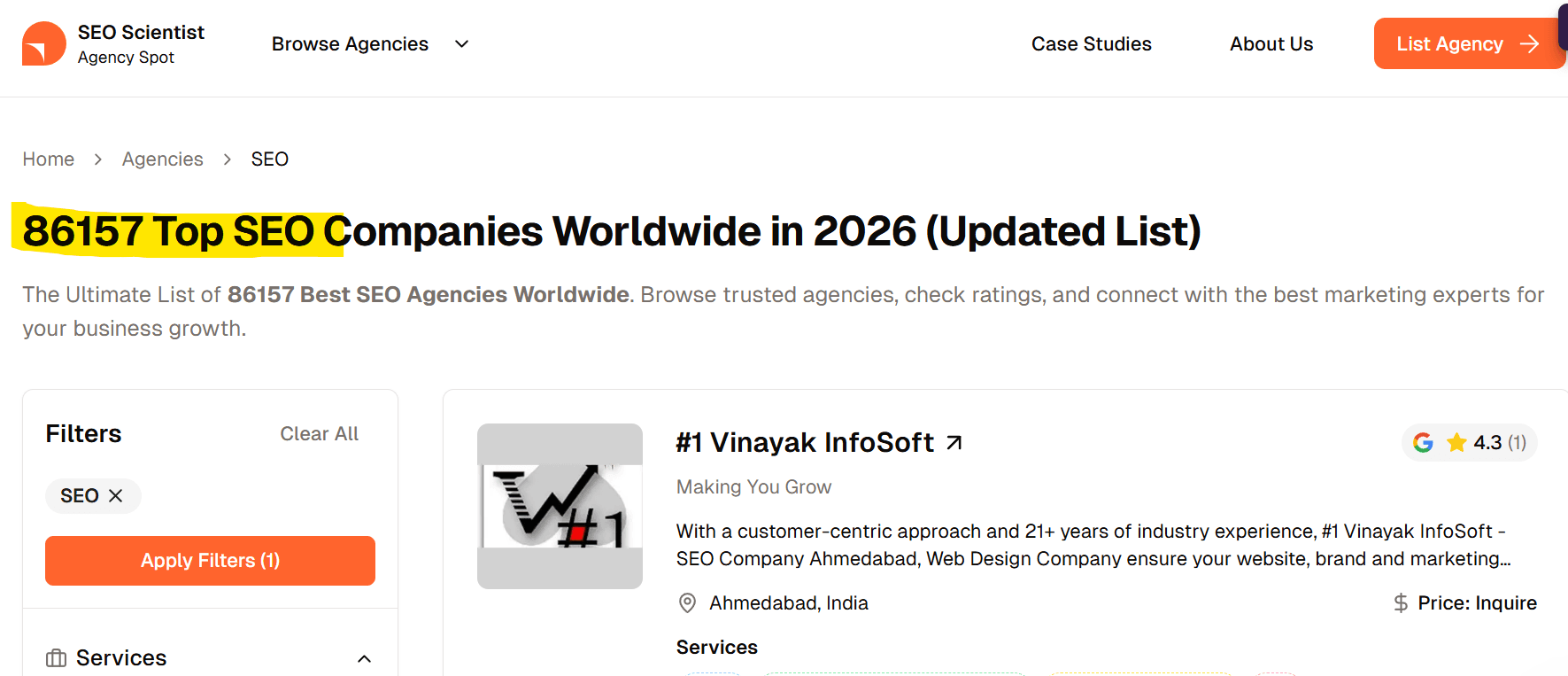
Task: Remove the SEO filter tag
Action: (115, 496)
